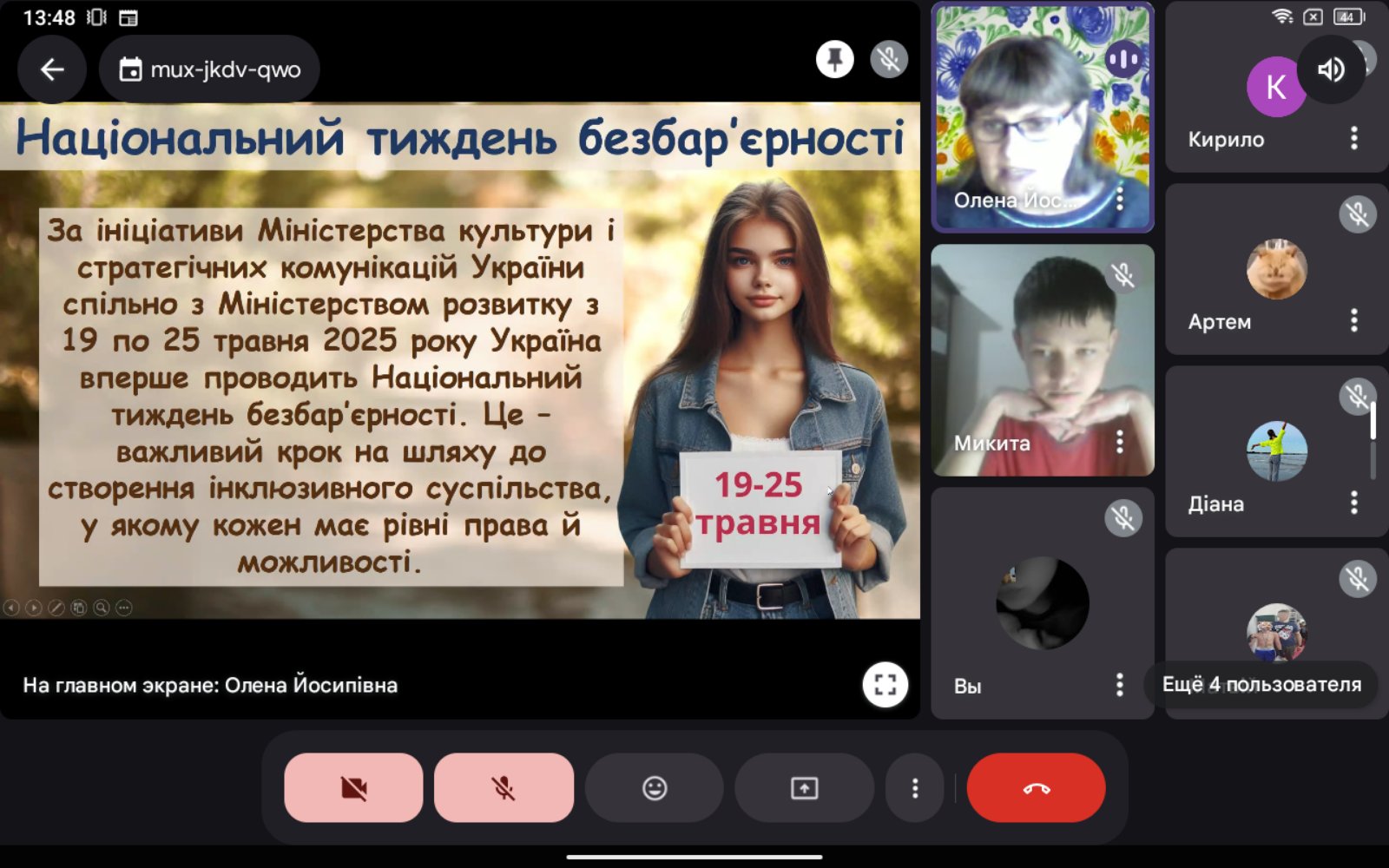Go to previous slide in the shared presentation
The height and width of the screenshot is (868, 1389).
(11, 608)
